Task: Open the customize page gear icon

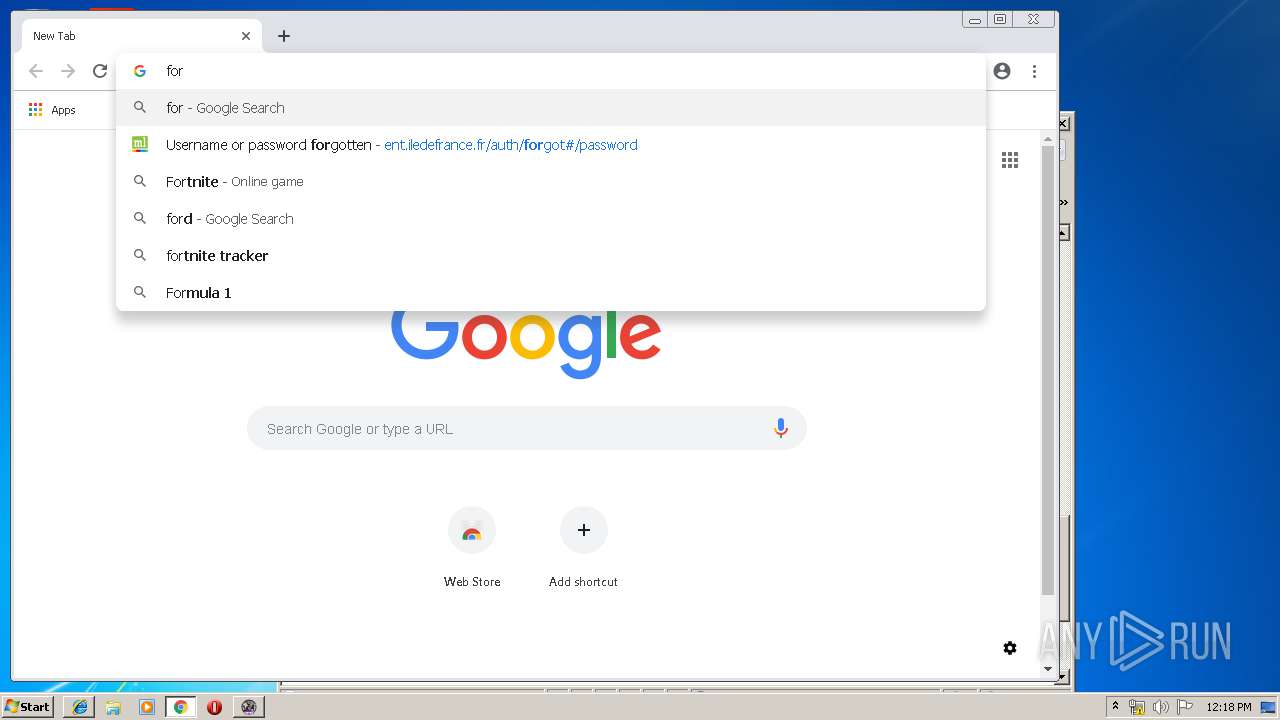Action: pyautogui.click(x=1010, y=648)
